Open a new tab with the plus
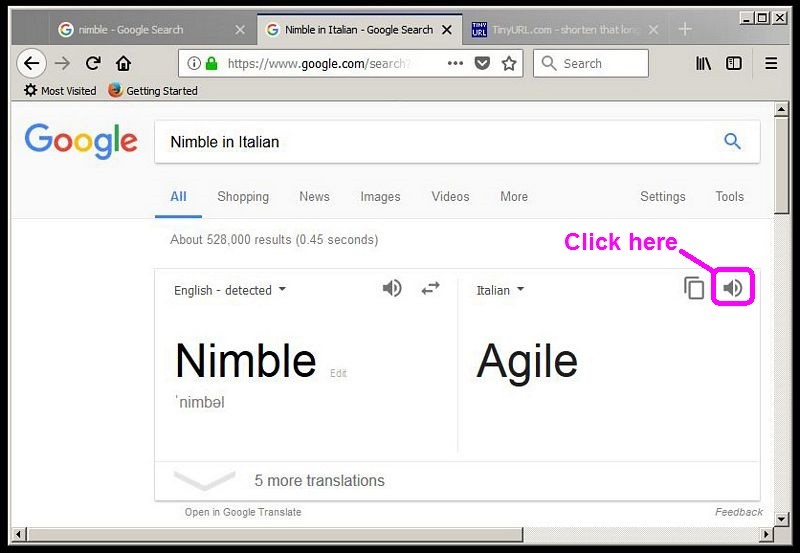The image size is (800, 553). [685, 30]
